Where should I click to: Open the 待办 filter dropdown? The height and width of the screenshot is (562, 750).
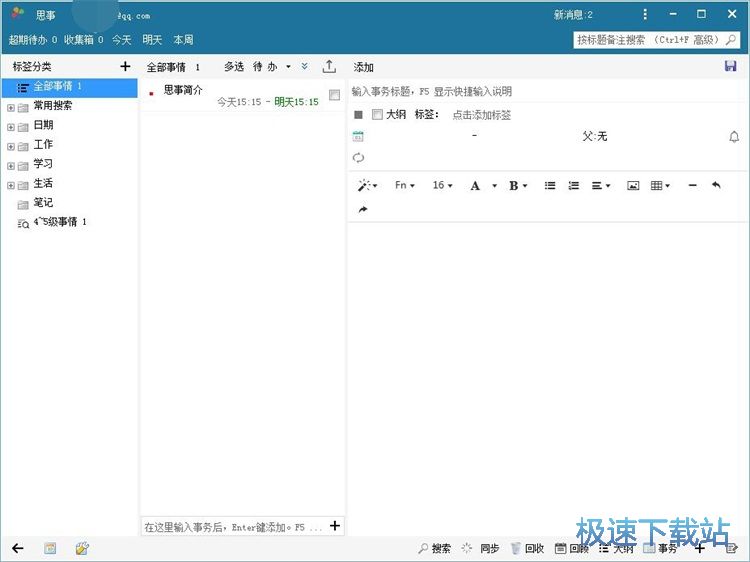click(x=270, y=67)
